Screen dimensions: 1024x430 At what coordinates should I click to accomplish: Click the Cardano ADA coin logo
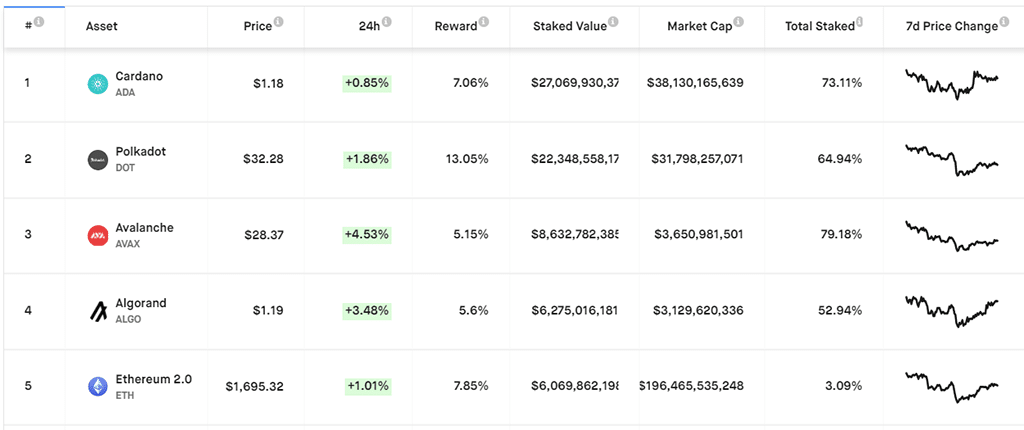pyautogui.click(x=98, y=84)
